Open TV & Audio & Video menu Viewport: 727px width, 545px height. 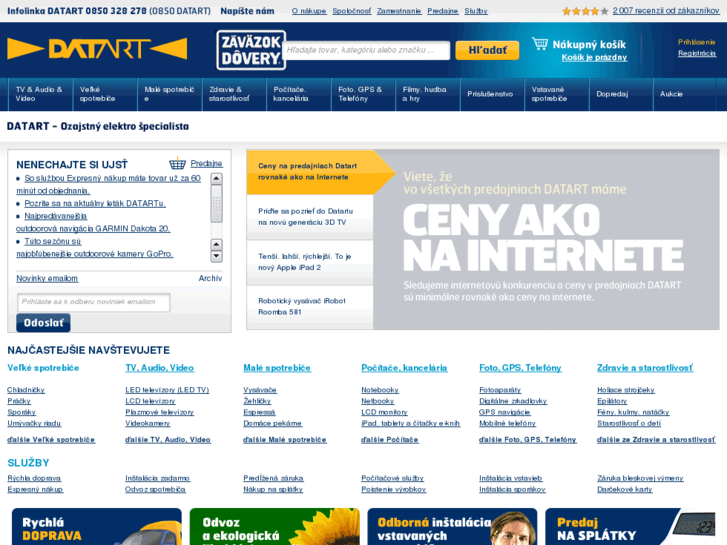click(x=41, y=94)
